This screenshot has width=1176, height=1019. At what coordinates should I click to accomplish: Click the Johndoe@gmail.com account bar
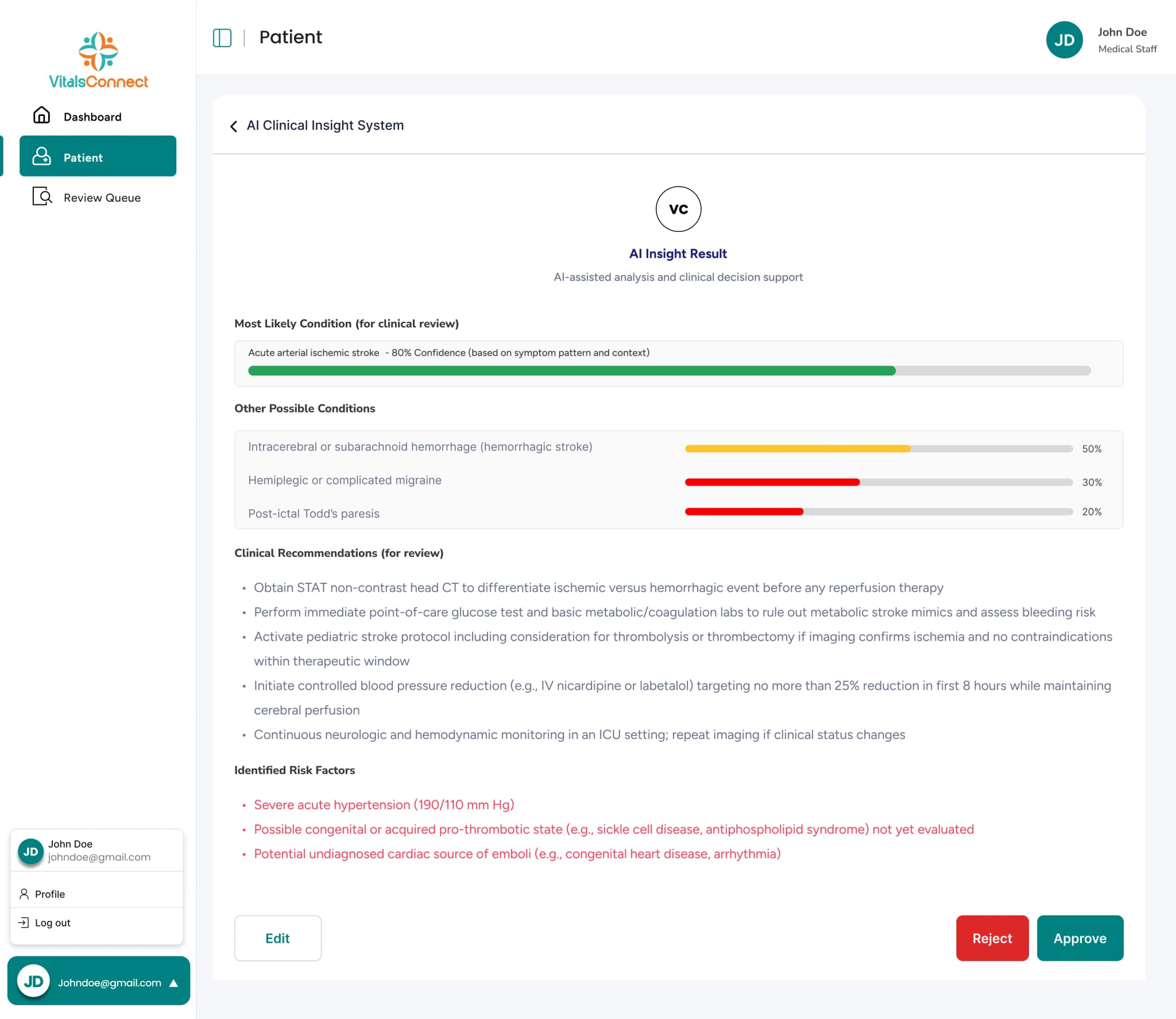tap(99, 981)
